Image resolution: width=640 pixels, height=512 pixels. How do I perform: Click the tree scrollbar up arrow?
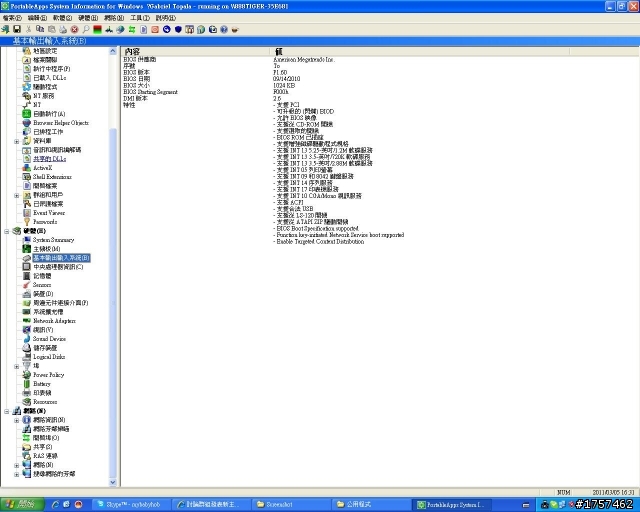pos(113,51)
